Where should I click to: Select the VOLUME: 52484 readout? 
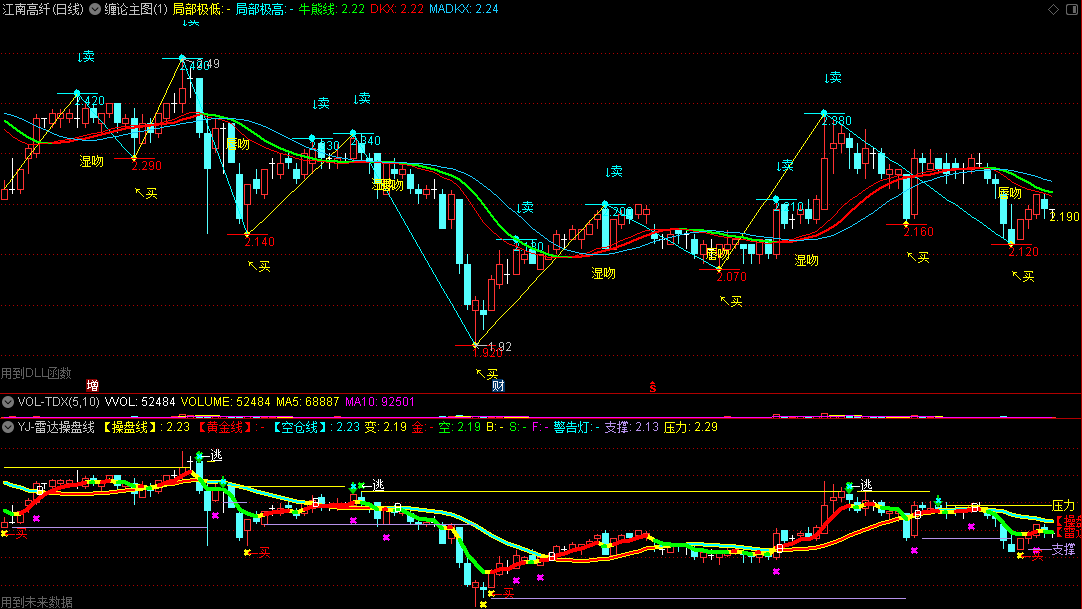point(226,401)
